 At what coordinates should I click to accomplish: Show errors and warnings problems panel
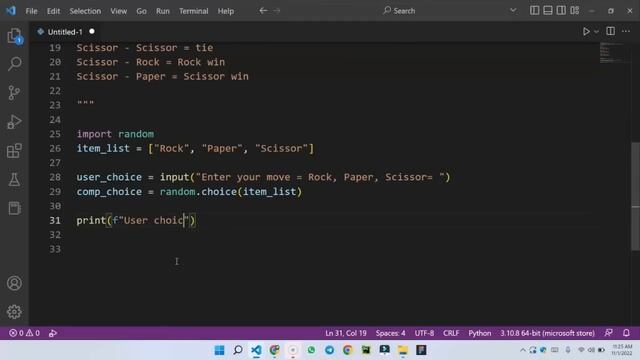[x=24, y=333]
